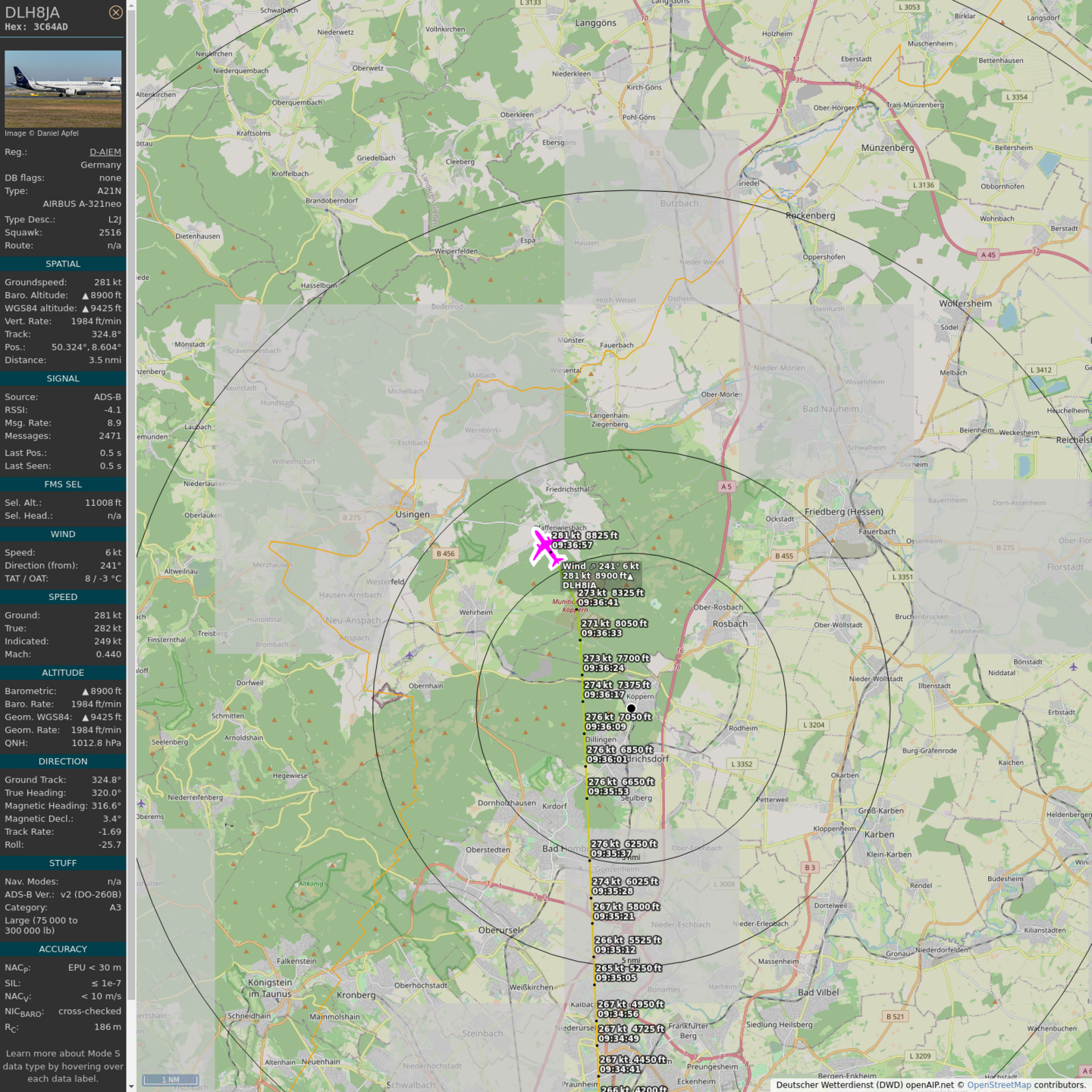
Task: Click the DLH8JA callsign title
Action: (33, 12)
